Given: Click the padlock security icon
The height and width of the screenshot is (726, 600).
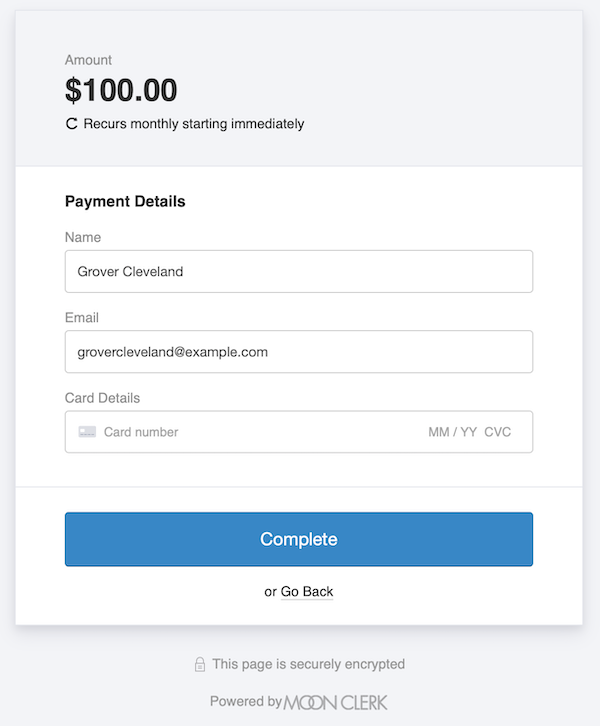Looking at the screenshot, I should (200, 664).
